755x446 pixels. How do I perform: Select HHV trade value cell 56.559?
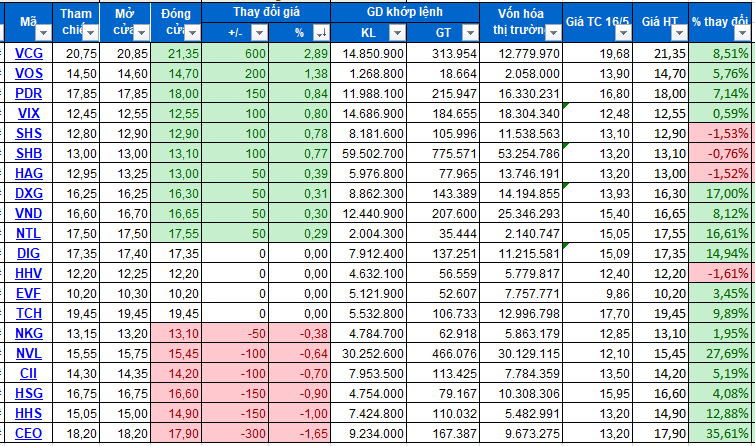click(x=443, y=274)
